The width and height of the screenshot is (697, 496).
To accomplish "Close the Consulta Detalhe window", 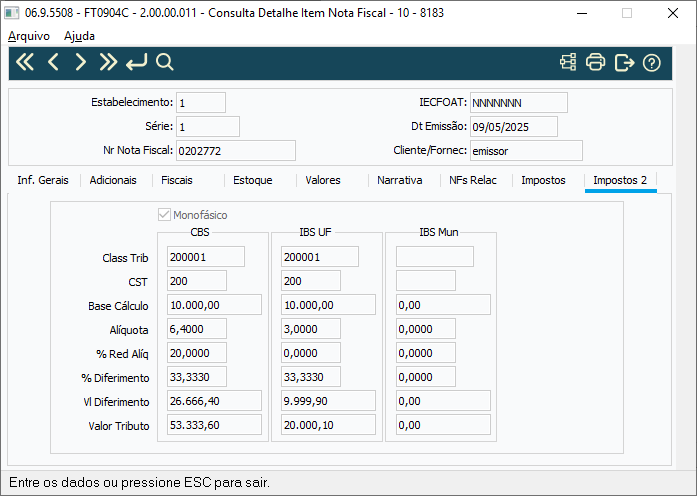I will point(673,13).
